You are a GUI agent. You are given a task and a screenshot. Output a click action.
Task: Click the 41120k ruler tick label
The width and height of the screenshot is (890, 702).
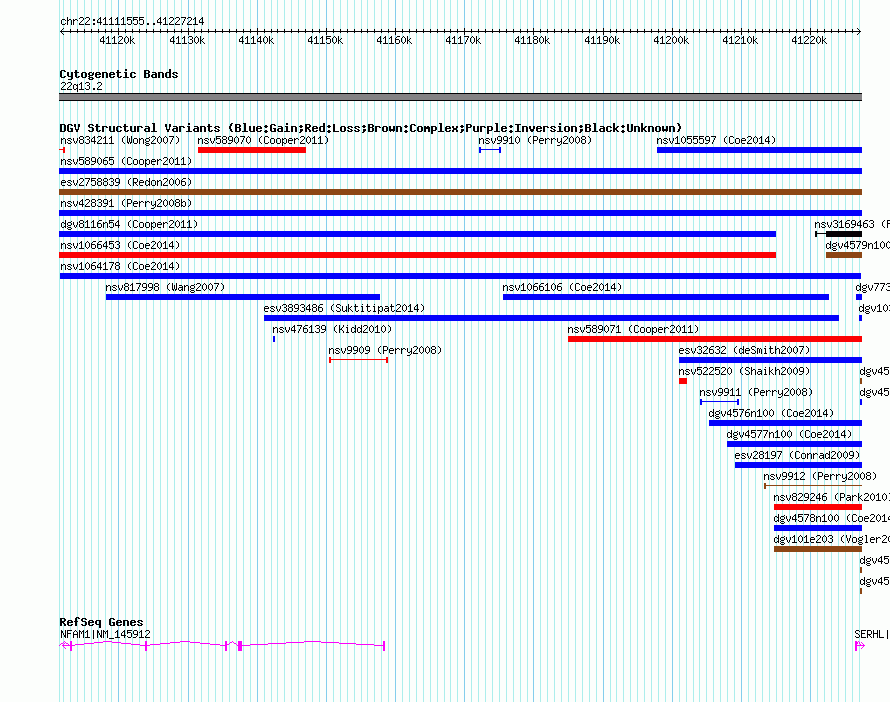click(117, 40)
